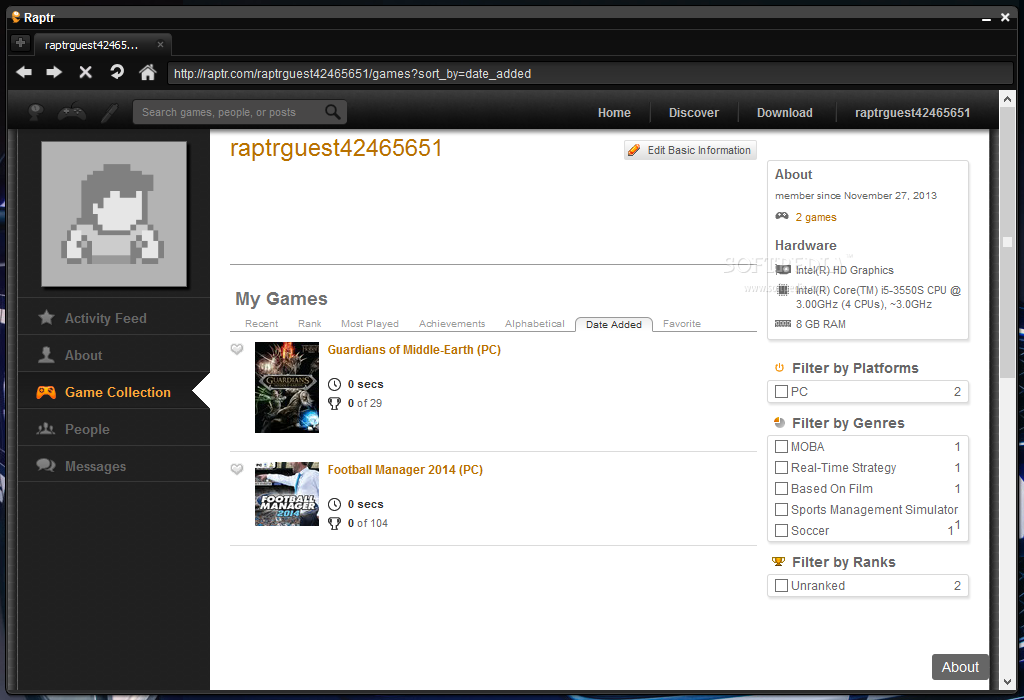Open the Home nav item
Screen dimensions: 1024x700
[614, 113]
